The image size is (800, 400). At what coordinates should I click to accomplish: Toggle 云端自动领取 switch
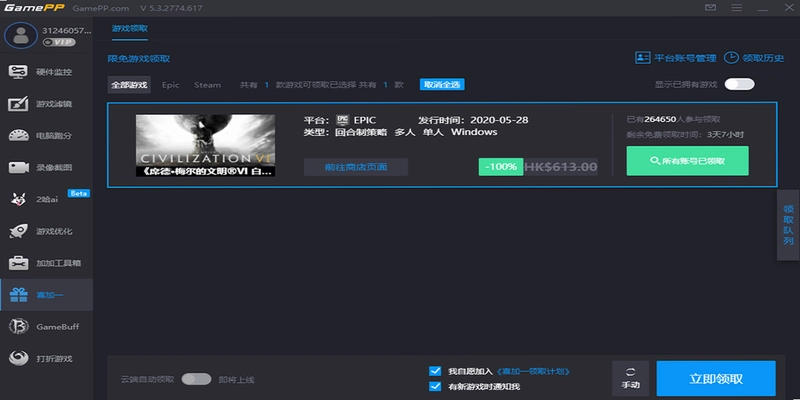coord(196,379)
